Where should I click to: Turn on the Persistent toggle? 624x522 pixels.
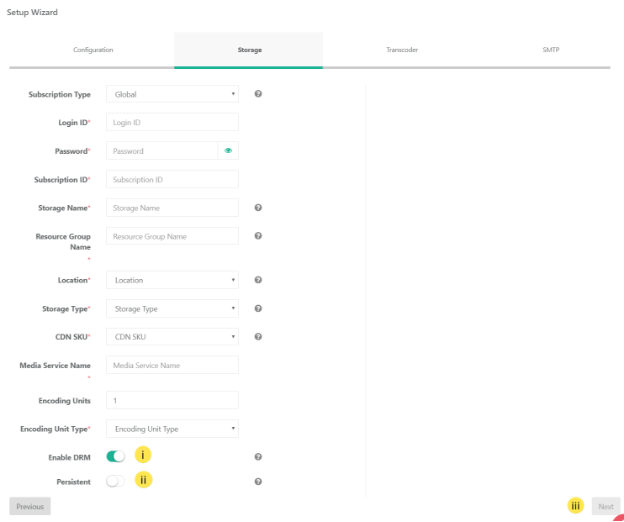(116, 481)
